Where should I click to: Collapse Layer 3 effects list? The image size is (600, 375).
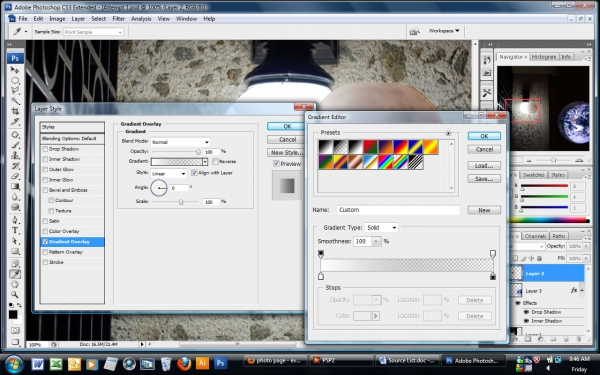point(582,291)
